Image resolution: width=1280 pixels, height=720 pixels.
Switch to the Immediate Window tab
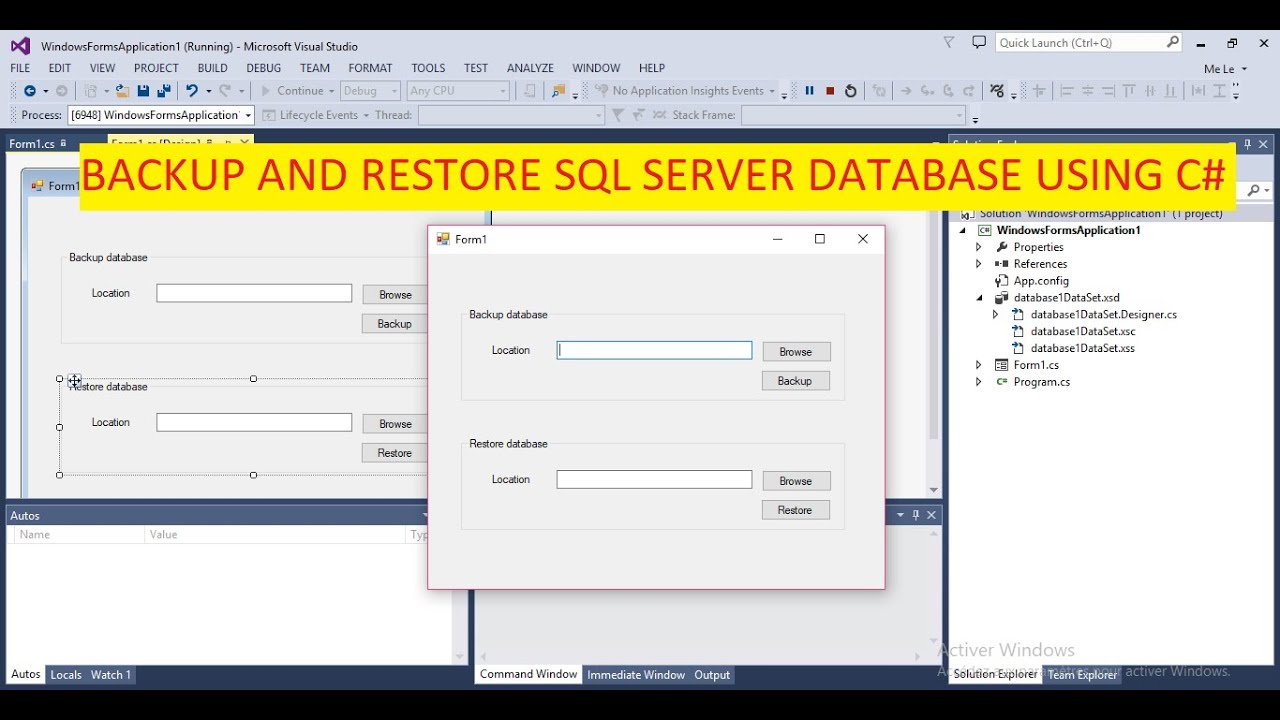636,675
